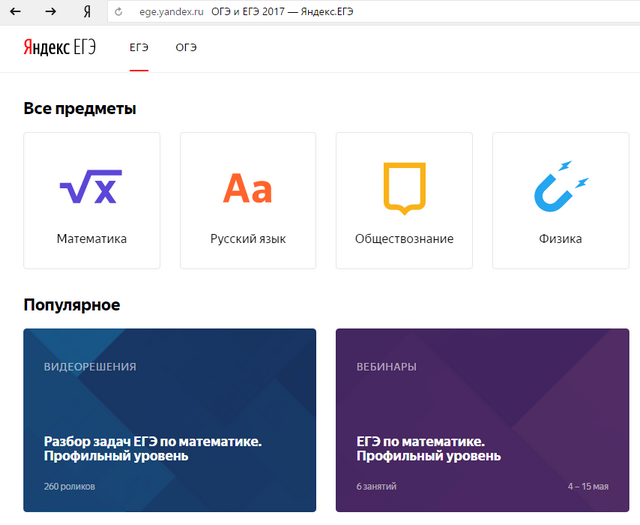Click the browser back arrow

coord(15,11)
